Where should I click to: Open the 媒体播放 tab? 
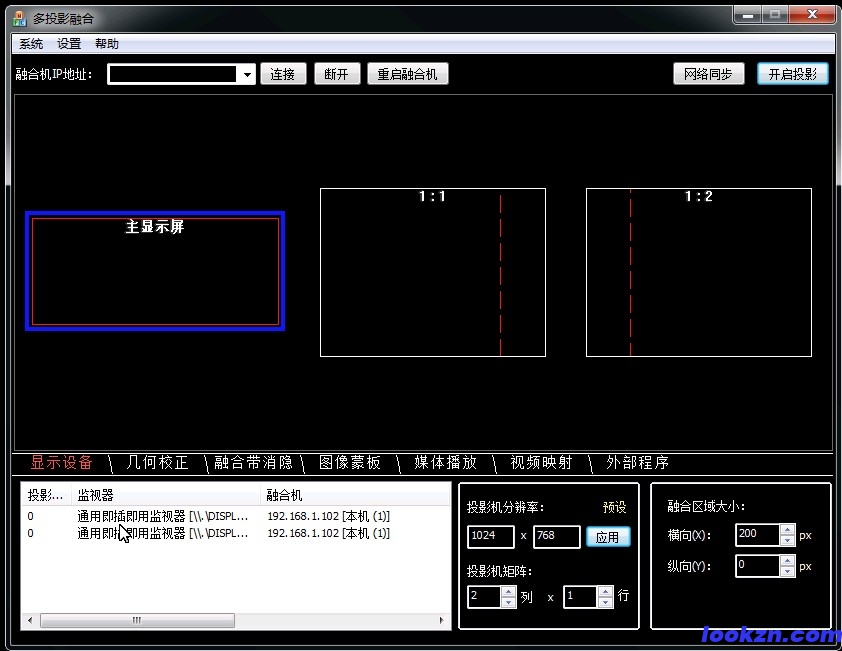coord(446,463)
